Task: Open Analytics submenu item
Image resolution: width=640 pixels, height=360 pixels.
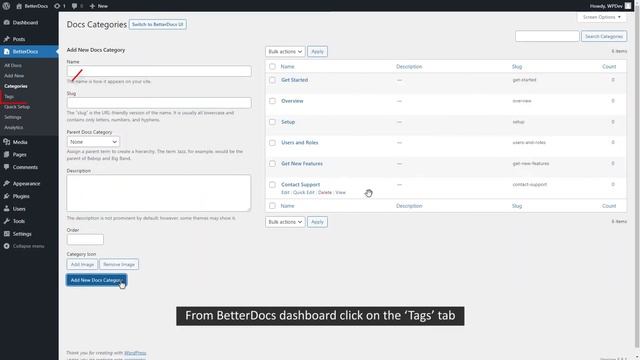Action: coord(13,127)
